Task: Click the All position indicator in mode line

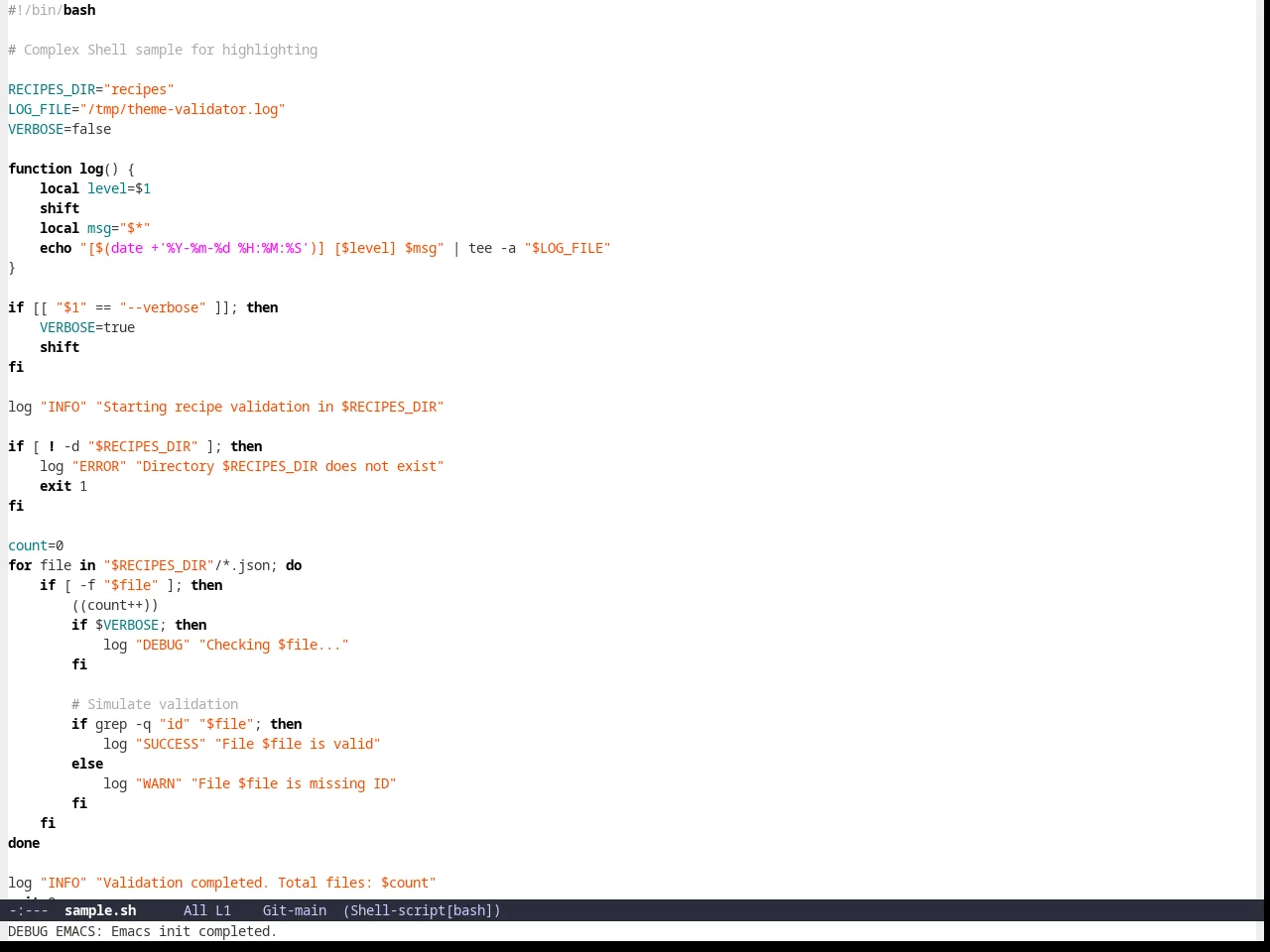Action: click(195, 910)
